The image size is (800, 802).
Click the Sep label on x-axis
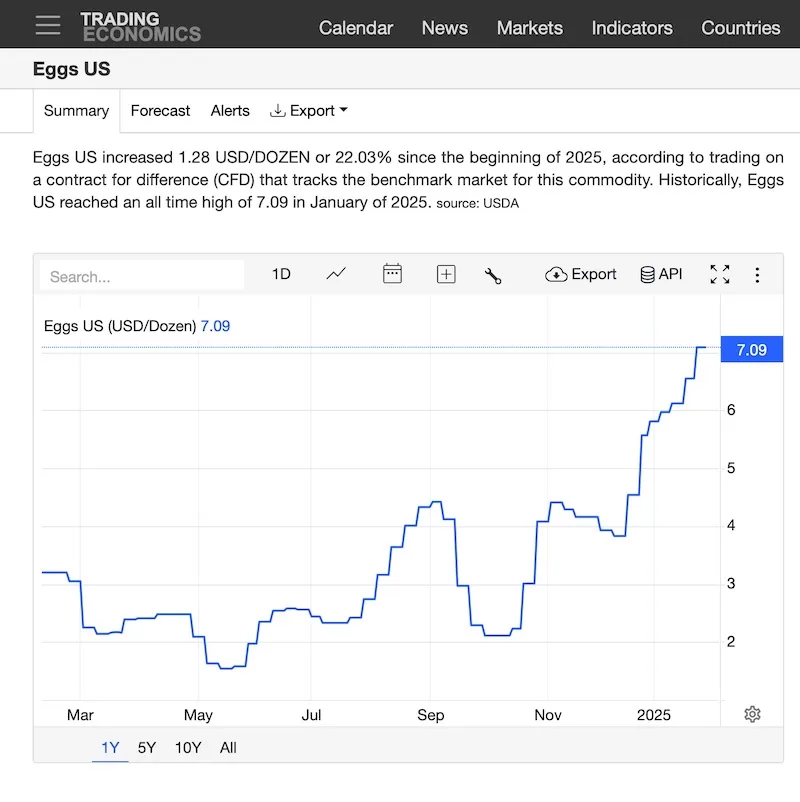click(430, 715)
